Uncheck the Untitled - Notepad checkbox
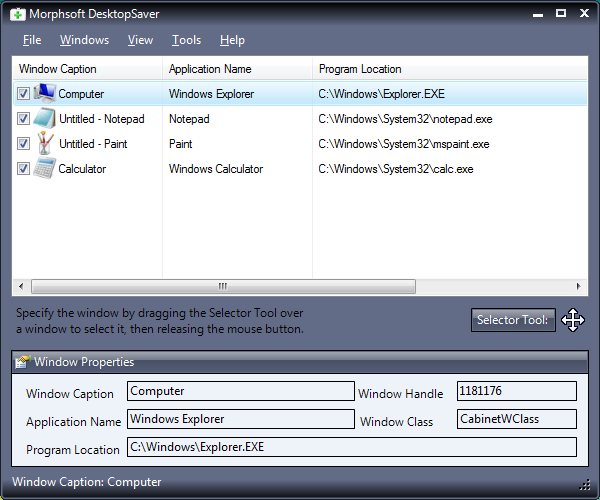600x500 pixels. click(23, 118)
